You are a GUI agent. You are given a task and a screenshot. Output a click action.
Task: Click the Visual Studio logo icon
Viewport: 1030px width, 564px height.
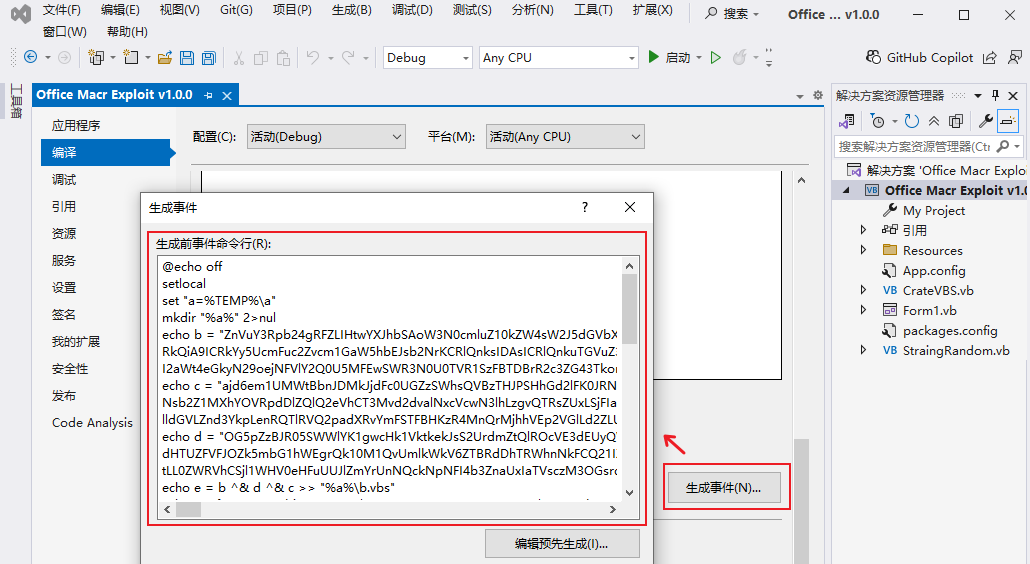point(21,14)
